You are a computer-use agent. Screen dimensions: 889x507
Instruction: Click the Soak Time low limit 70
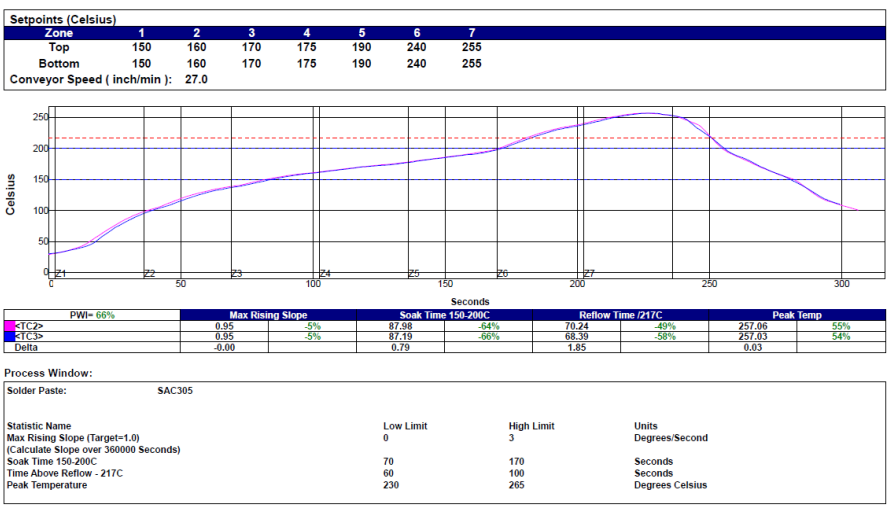[x=388, y=462]
